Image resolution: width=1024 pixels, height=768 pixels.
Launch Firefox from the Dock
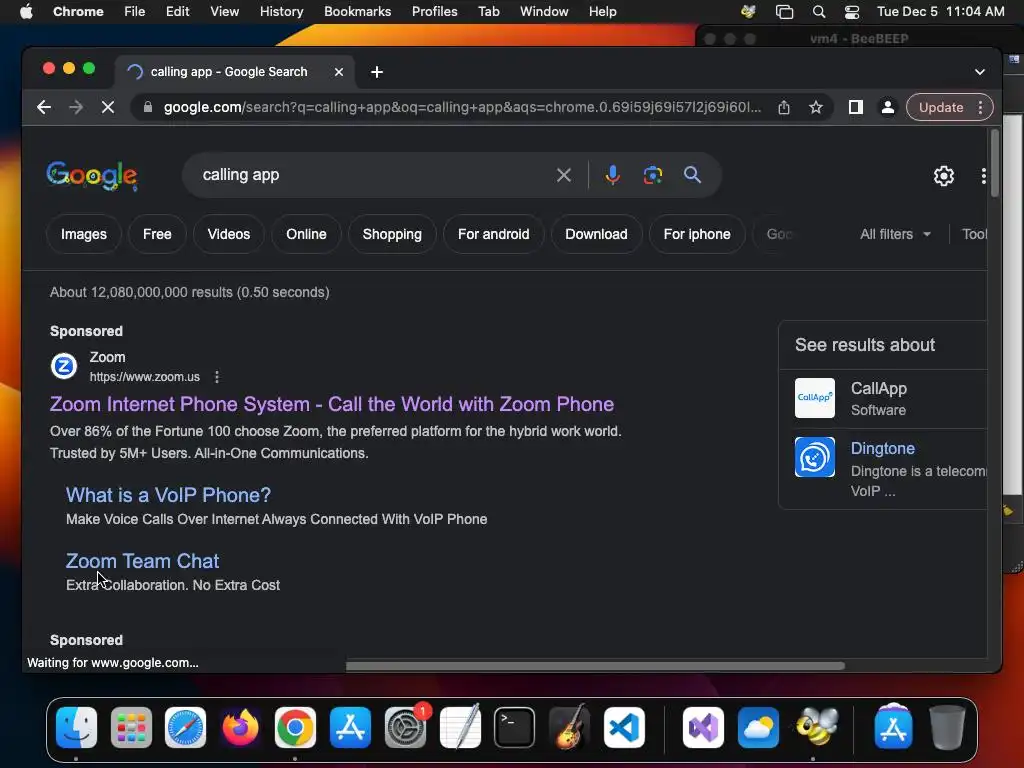coord(240,727)
